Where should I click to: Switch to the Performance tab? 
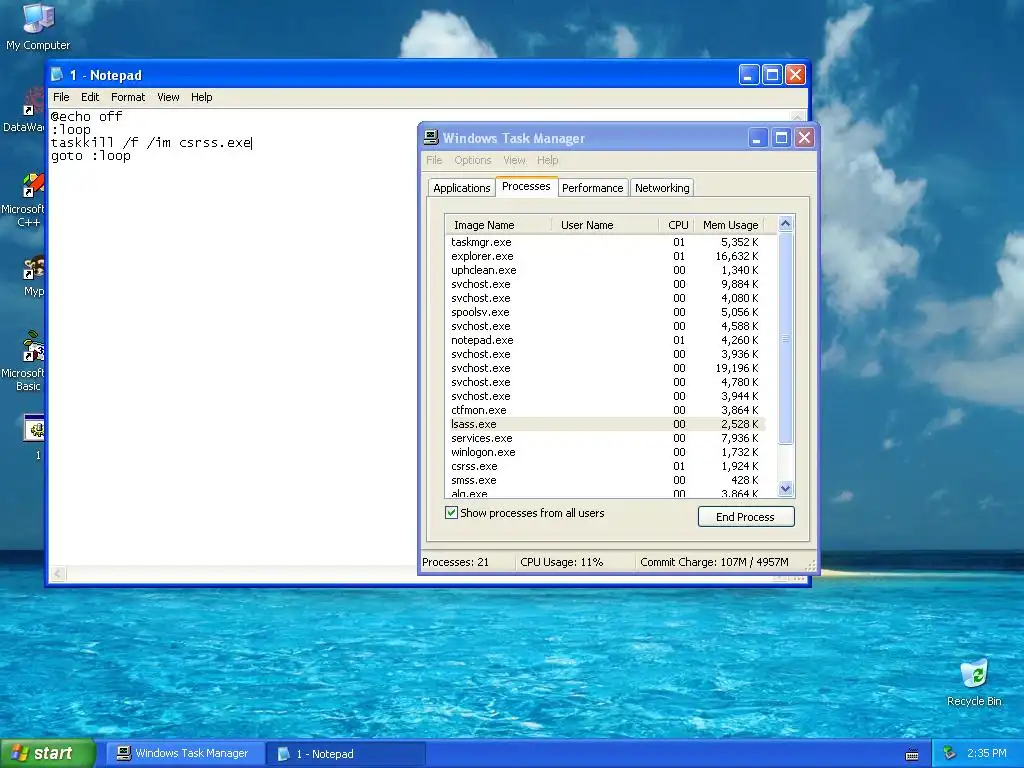(x=593, y=188)
